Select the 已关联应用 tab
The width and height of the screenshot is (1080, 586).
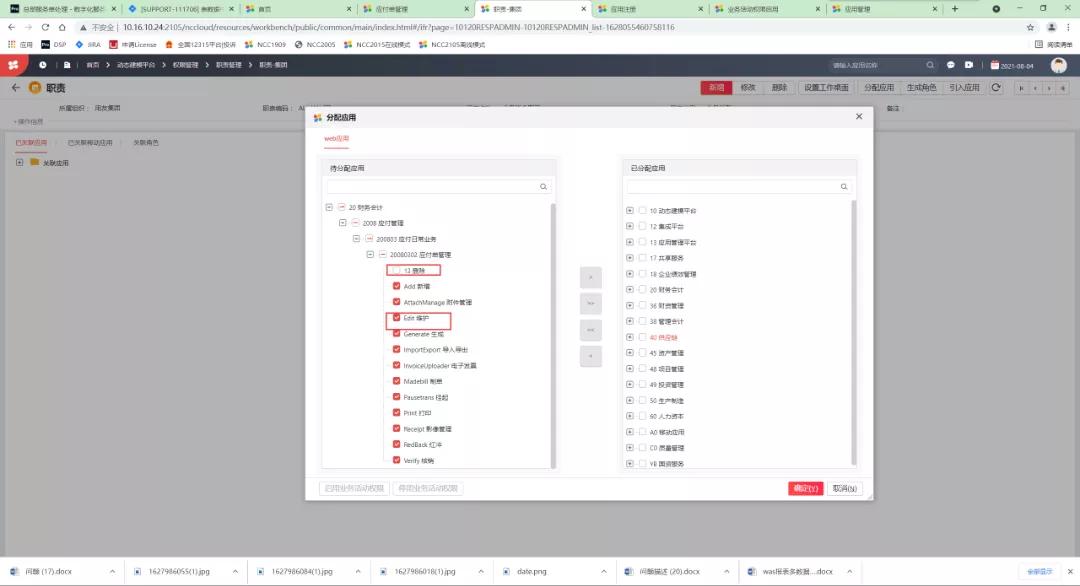(31, 143)
